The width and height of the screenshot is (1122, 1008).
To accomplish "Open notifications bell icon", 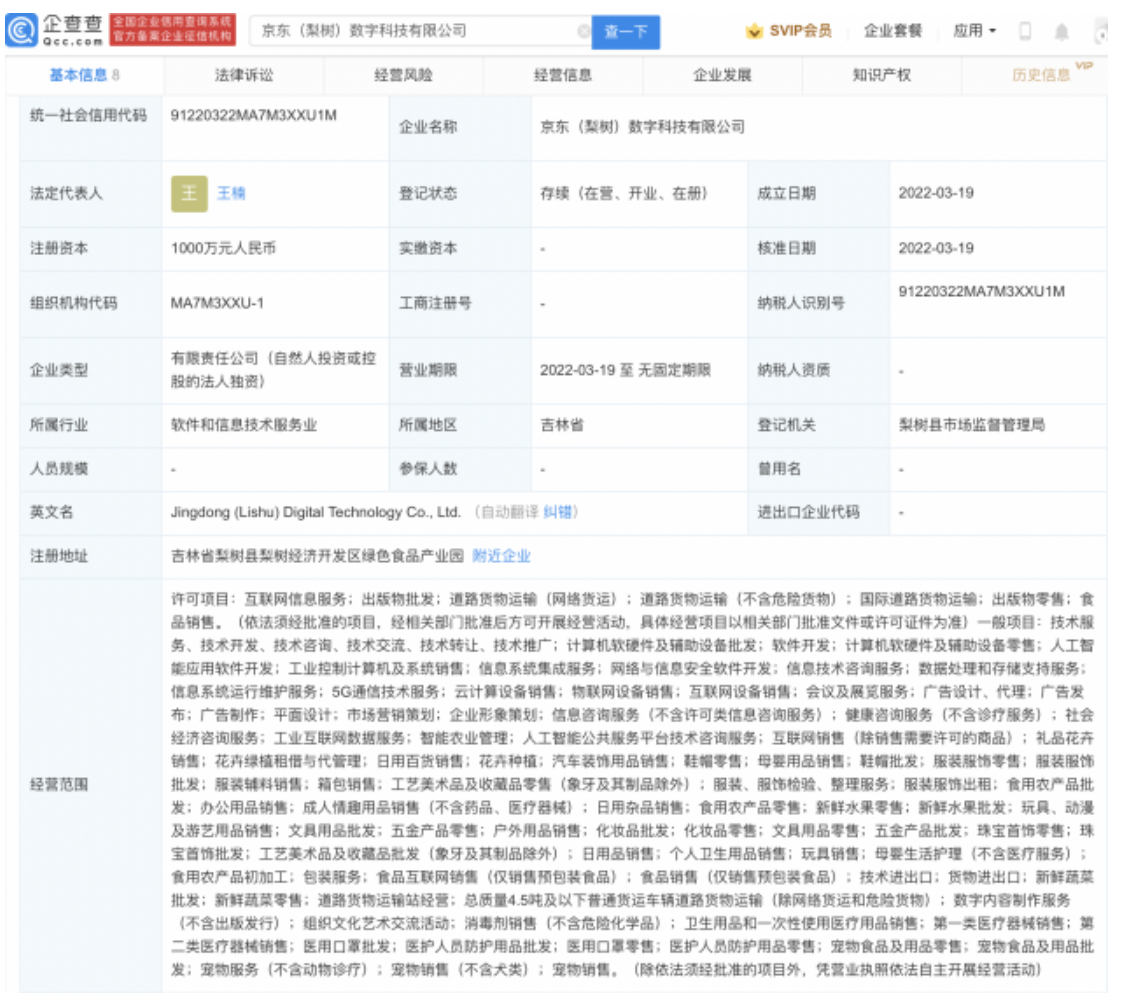I will (x=1062, y=31).
